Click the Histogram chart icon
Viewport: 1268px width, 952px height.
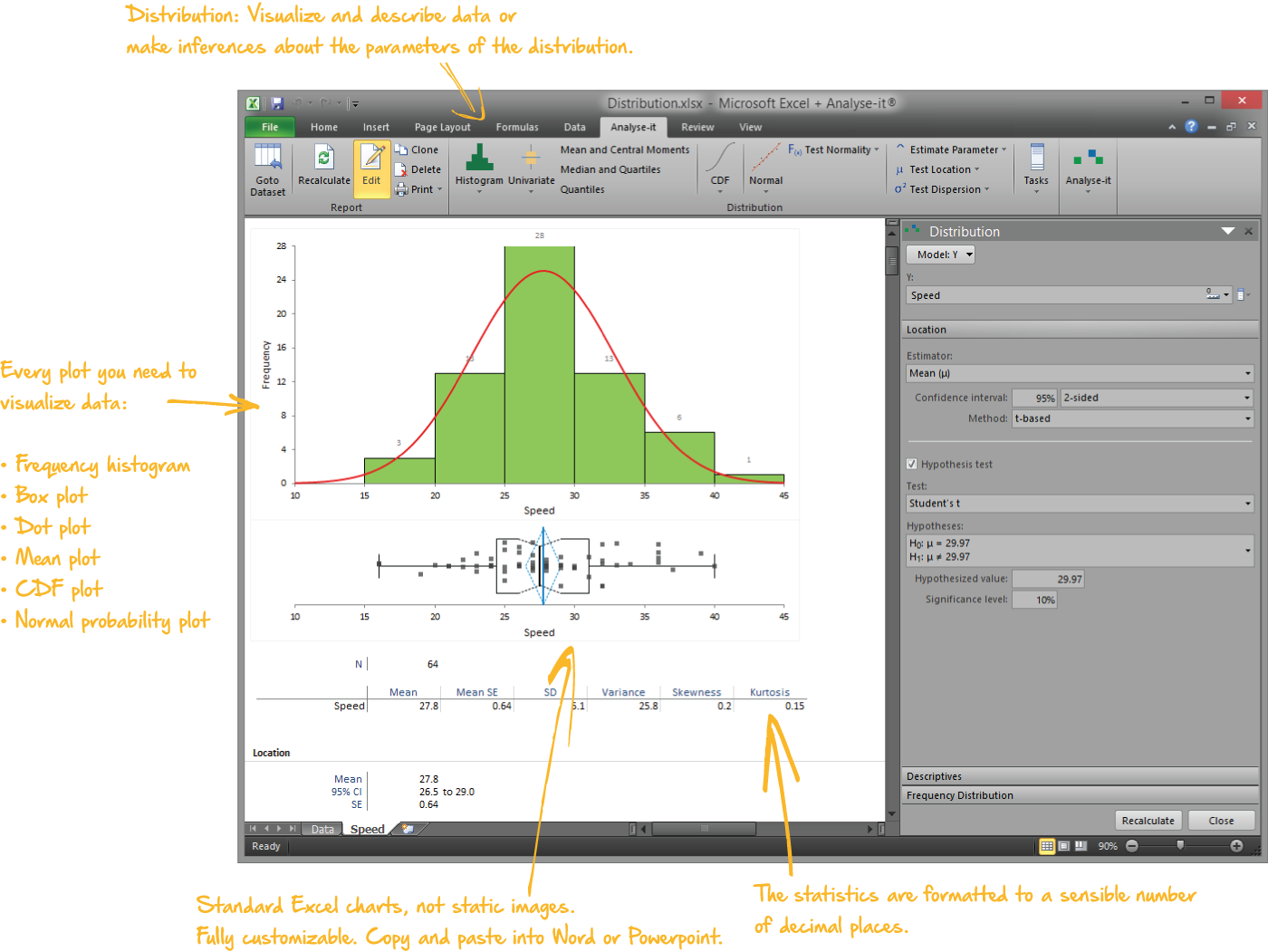(x=479, y=159)
